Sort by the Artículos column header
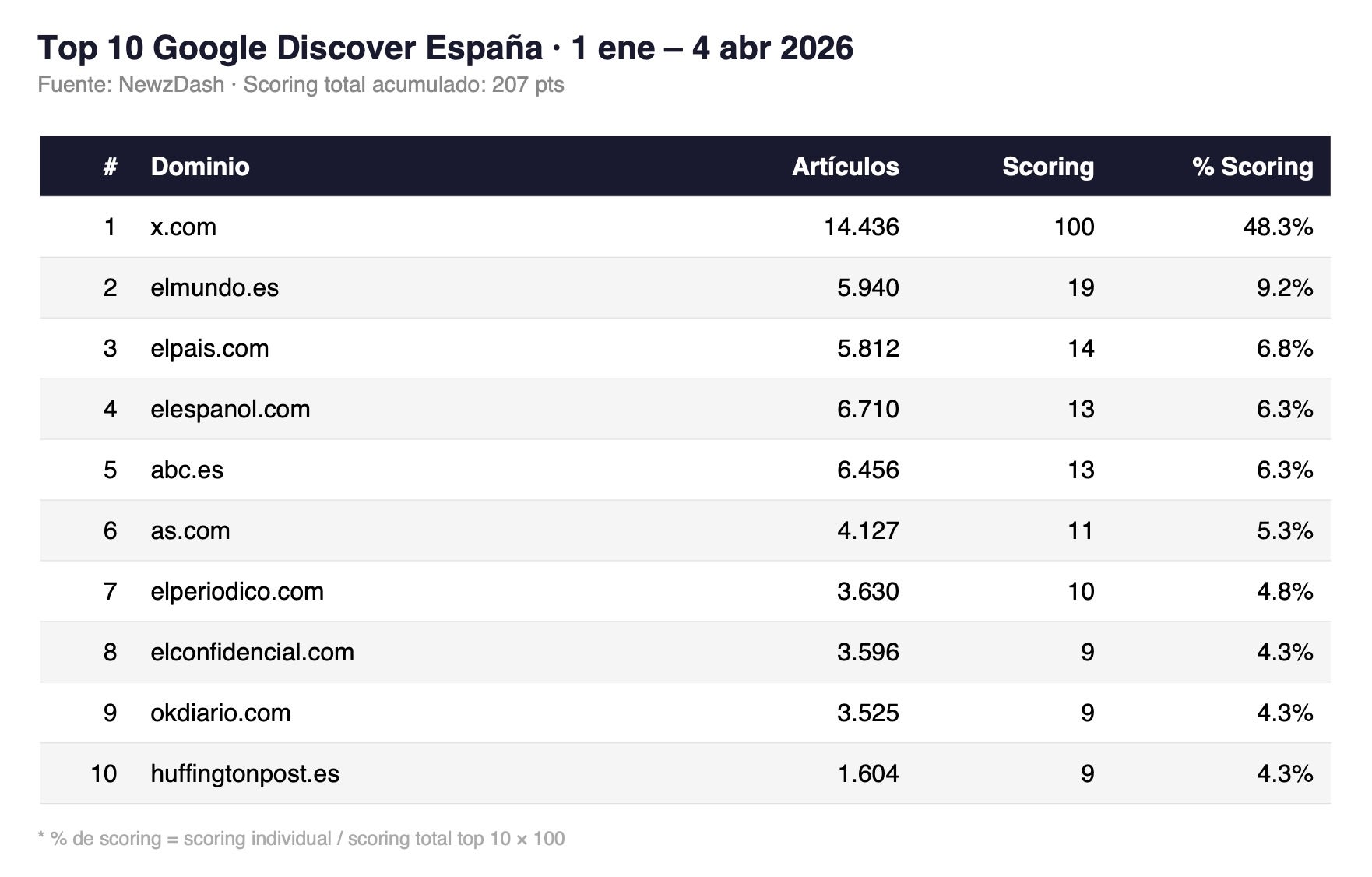Image resolution: width=1372 pixels, height=877 pixels. point(846,166)
